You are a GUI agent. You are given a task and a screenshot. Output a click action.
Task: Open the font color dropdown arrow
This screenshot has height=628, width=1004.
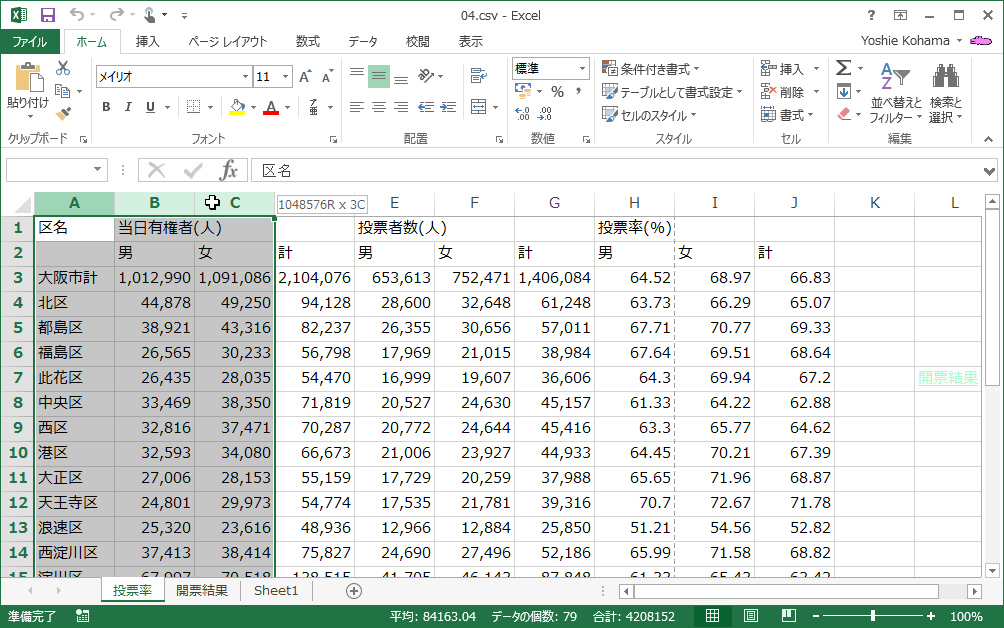pyautogui.click(x=287, y=108)
